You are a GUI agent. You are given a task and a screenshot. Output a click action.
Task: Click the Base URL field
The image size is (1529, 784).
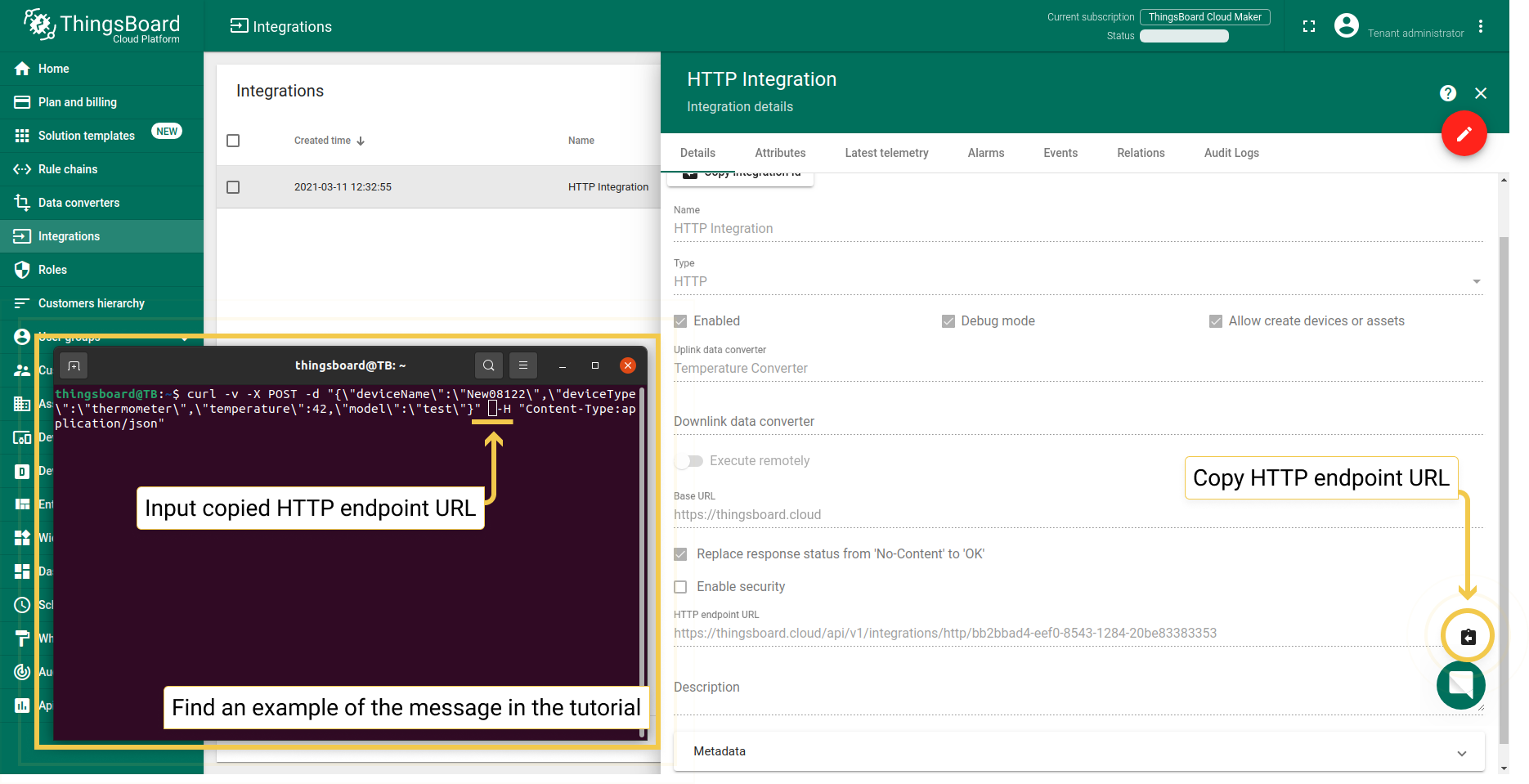tap(1078, 515)
